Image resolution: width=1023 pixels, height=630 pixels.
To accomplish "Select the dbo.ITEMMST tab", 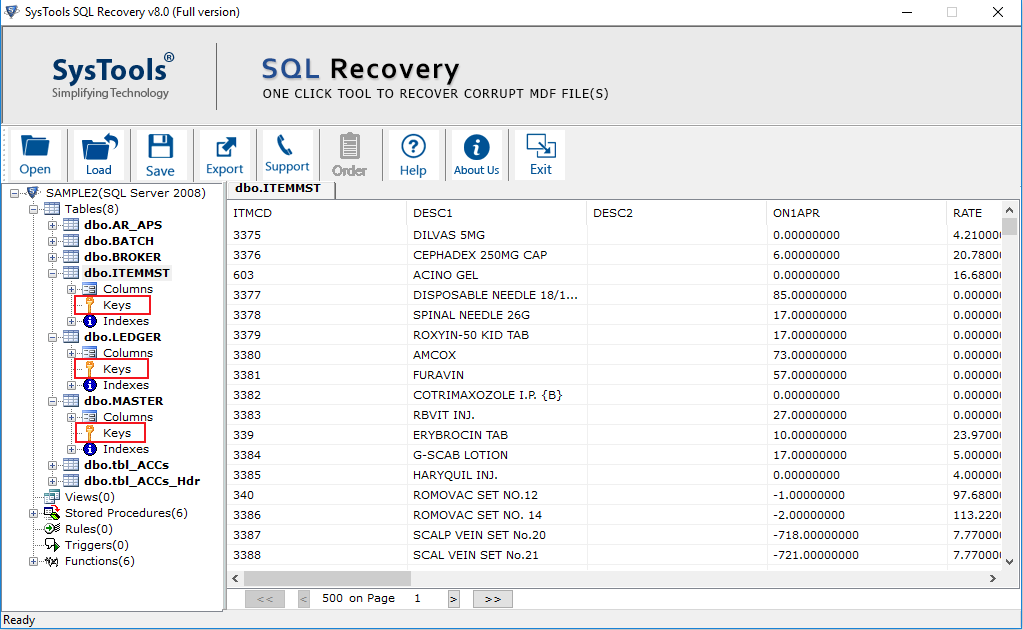I will [x=281, y=189].
